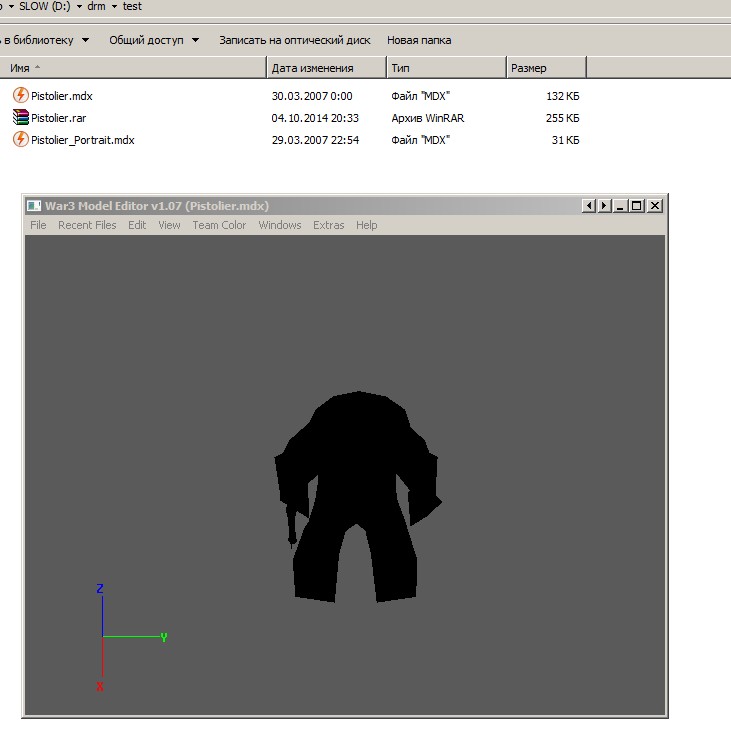Open the View menu in Model Editor
The width and height of the screenshot is (731, 737).
169,225
